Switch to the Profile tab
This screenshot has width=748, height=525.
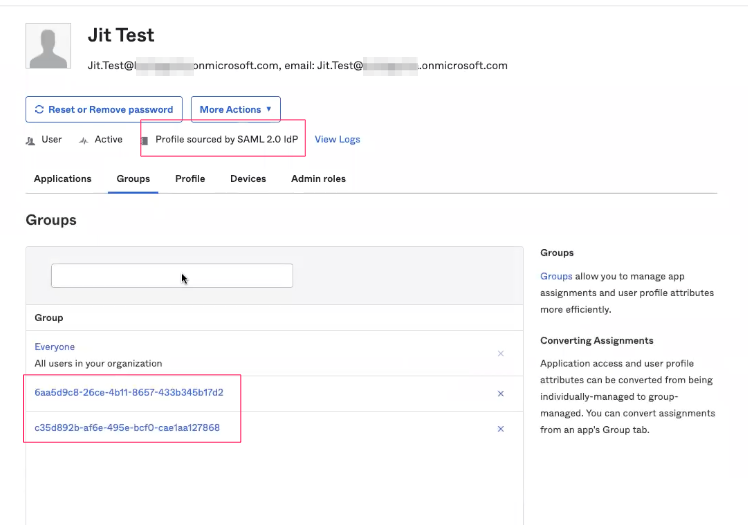[190, 179]
